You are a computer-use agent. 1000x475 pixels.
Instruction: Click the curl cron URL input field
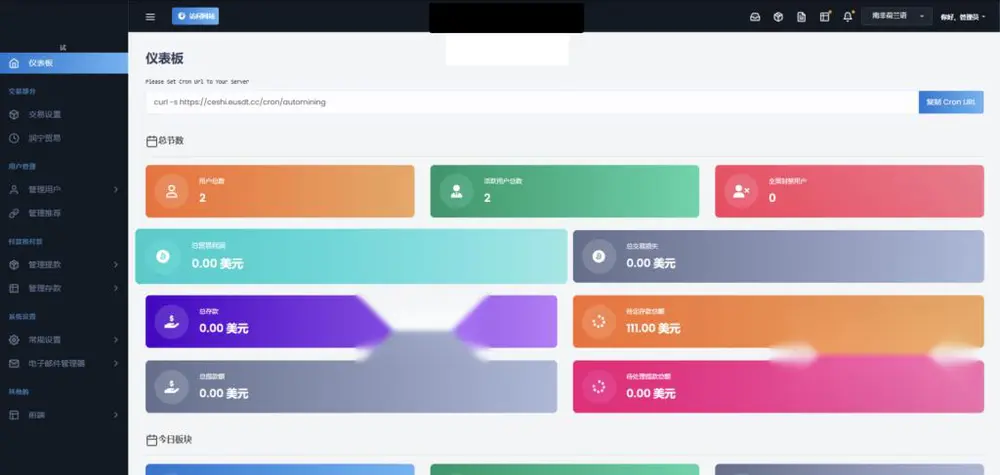pos(533,102)
